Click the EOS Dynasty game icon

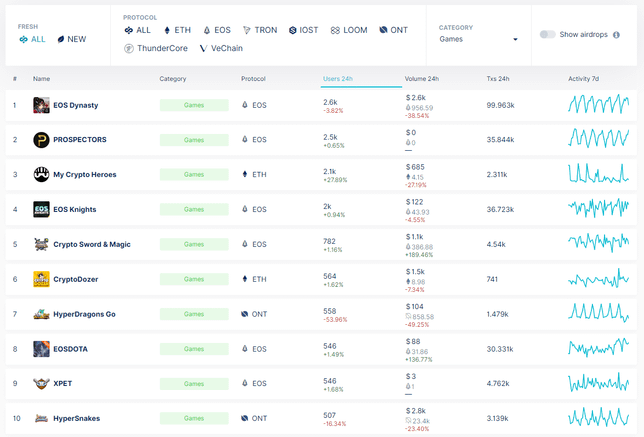click(x=41, y=105)
